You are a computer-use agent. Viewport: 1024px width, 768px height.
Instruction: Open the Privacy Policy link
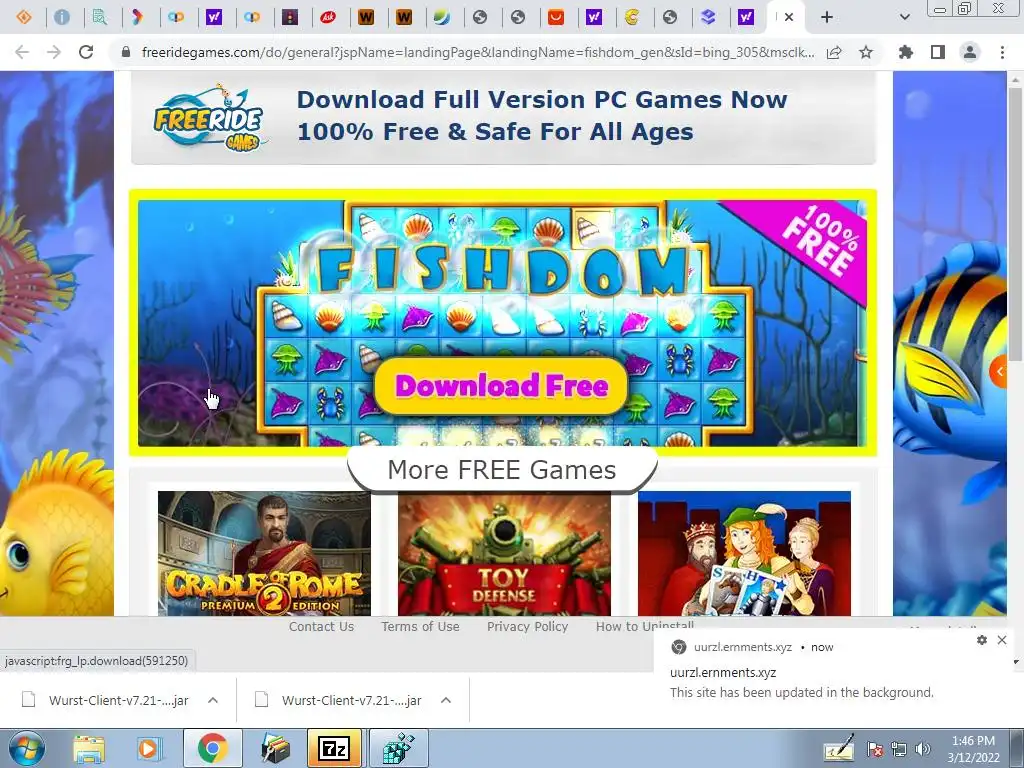coord(527,626)
